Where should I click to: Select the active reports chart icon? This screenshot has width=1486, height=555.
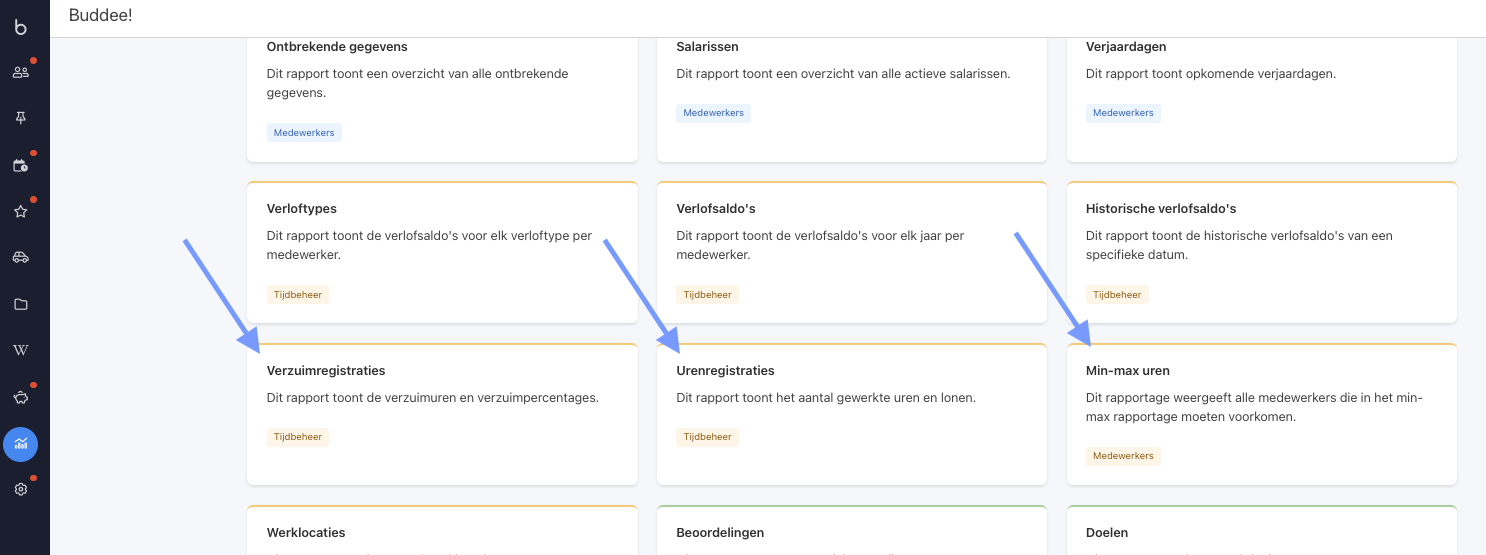tap(20, 444)
